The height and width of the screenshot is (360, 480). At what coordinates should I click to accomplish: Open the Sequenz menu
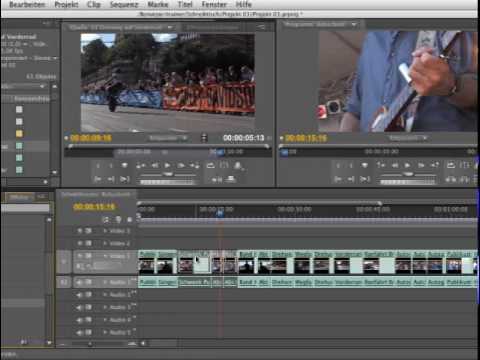(124, 5)
